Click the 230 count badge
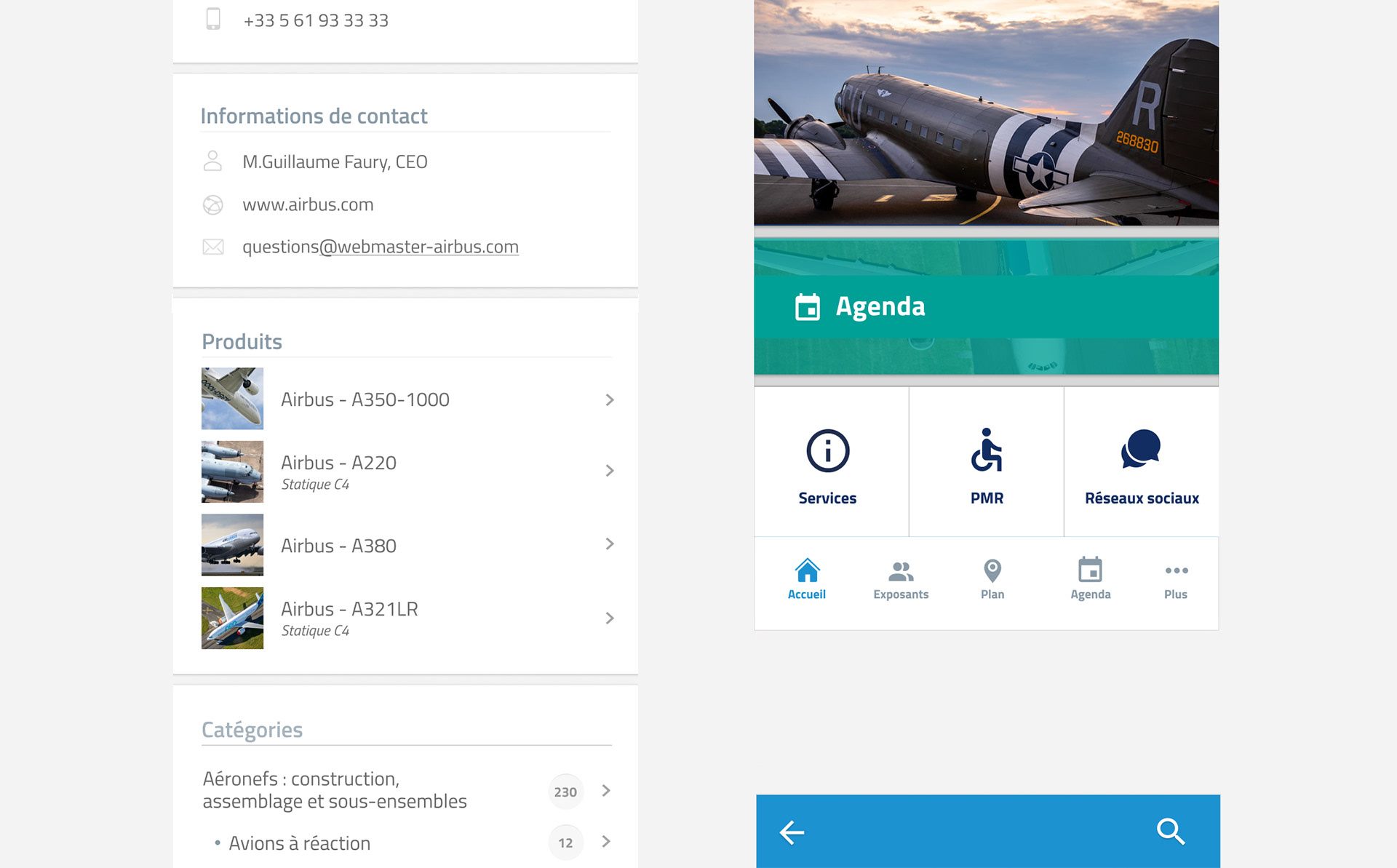This screenshot has height=868, width=1397. click(x=565, y=792)
